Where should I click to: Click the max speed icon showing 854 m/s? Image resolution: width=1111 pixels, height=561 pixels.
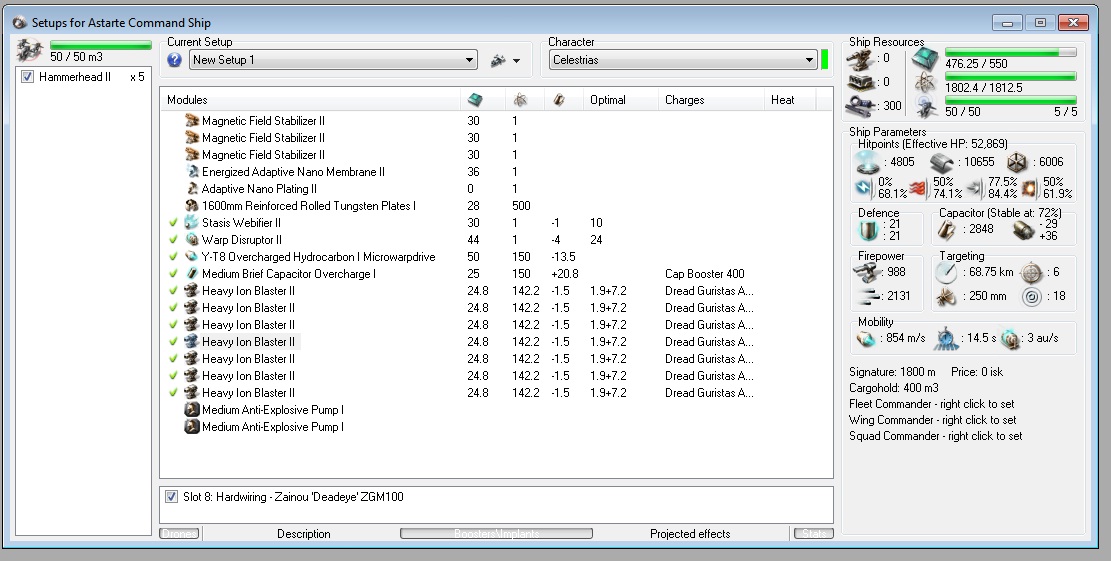(866, 339)
